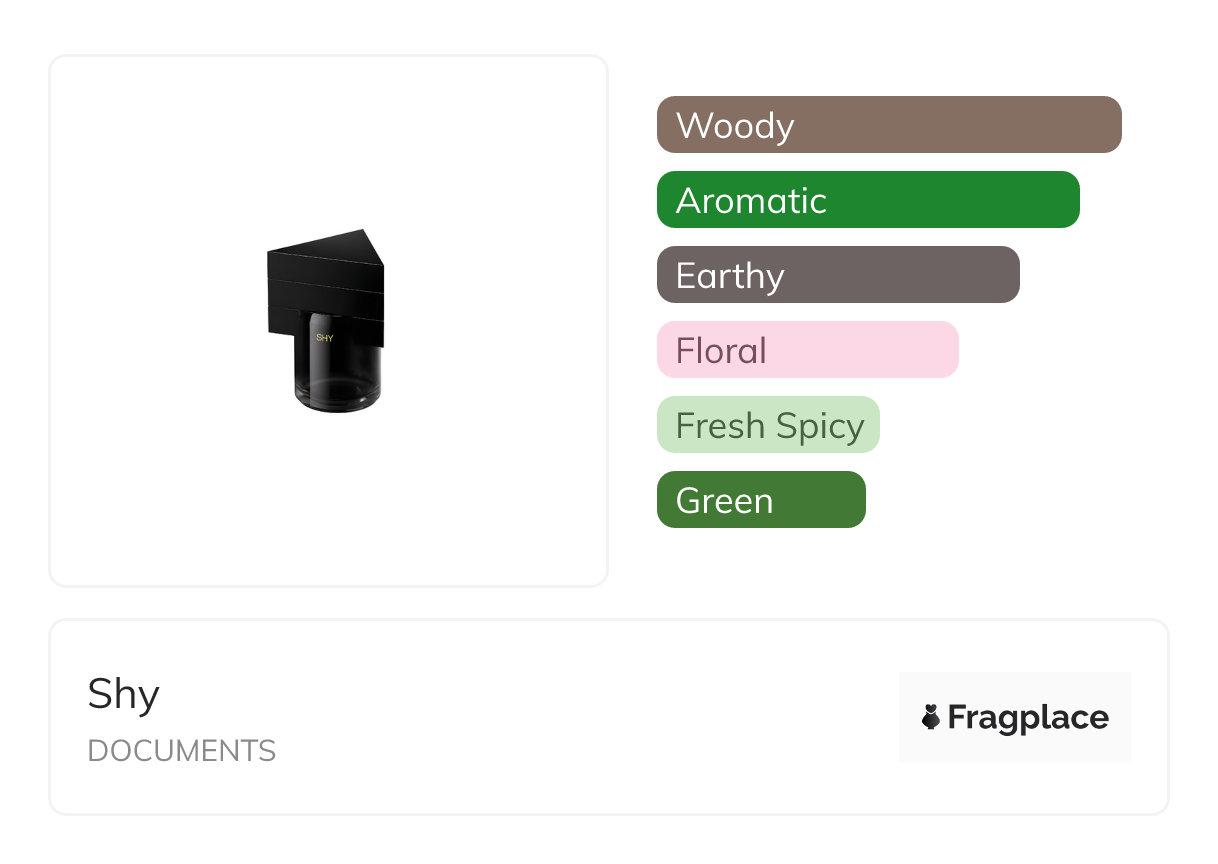Viewport: 1218px width, 864px height.
Task: Click the Aromatic text label
Action: point(751,201)
